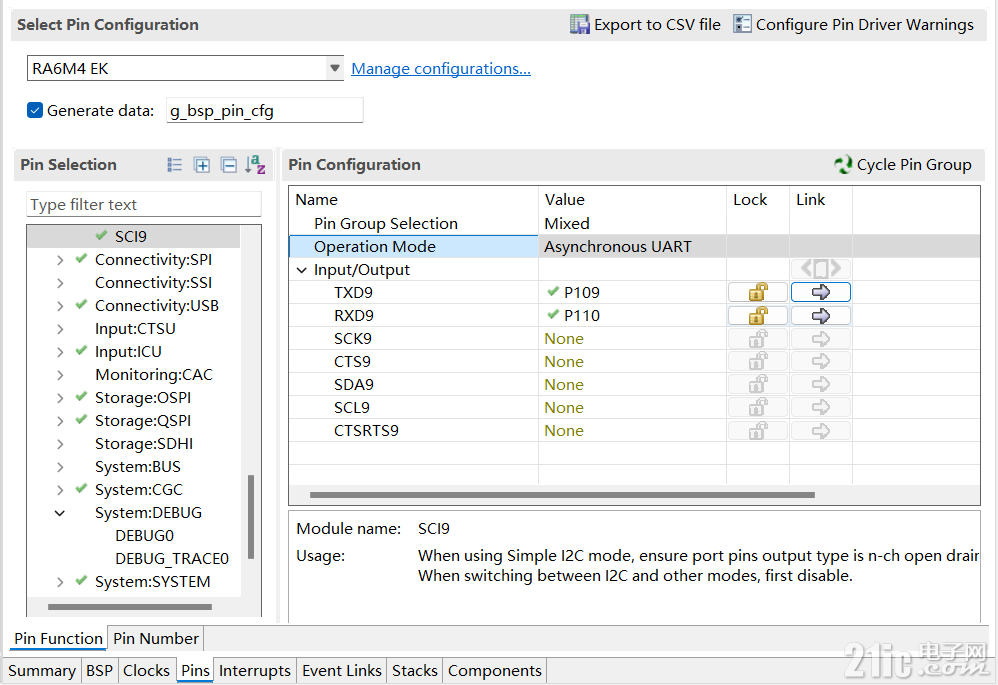The width and height of the screenshot is (998, 685).
Task: Expand Storage:OSPI tree node
Action: point(60,398)
